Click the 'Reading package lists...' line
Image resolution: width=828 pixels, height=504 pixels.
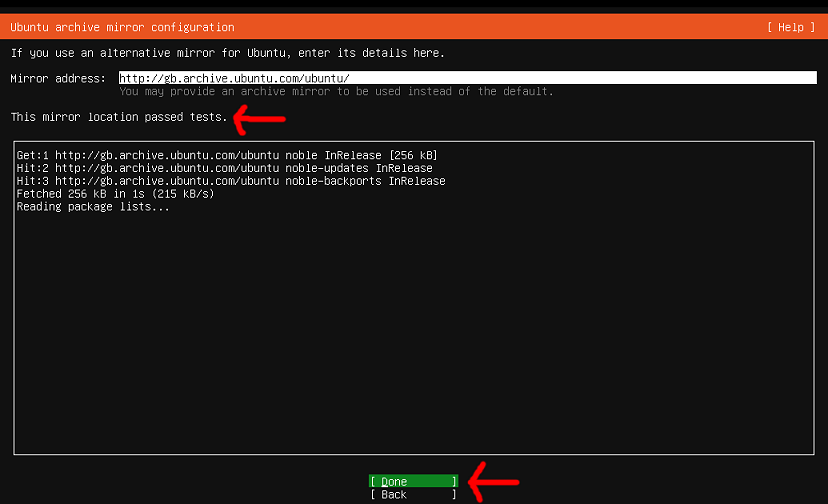tap(93, 207)
